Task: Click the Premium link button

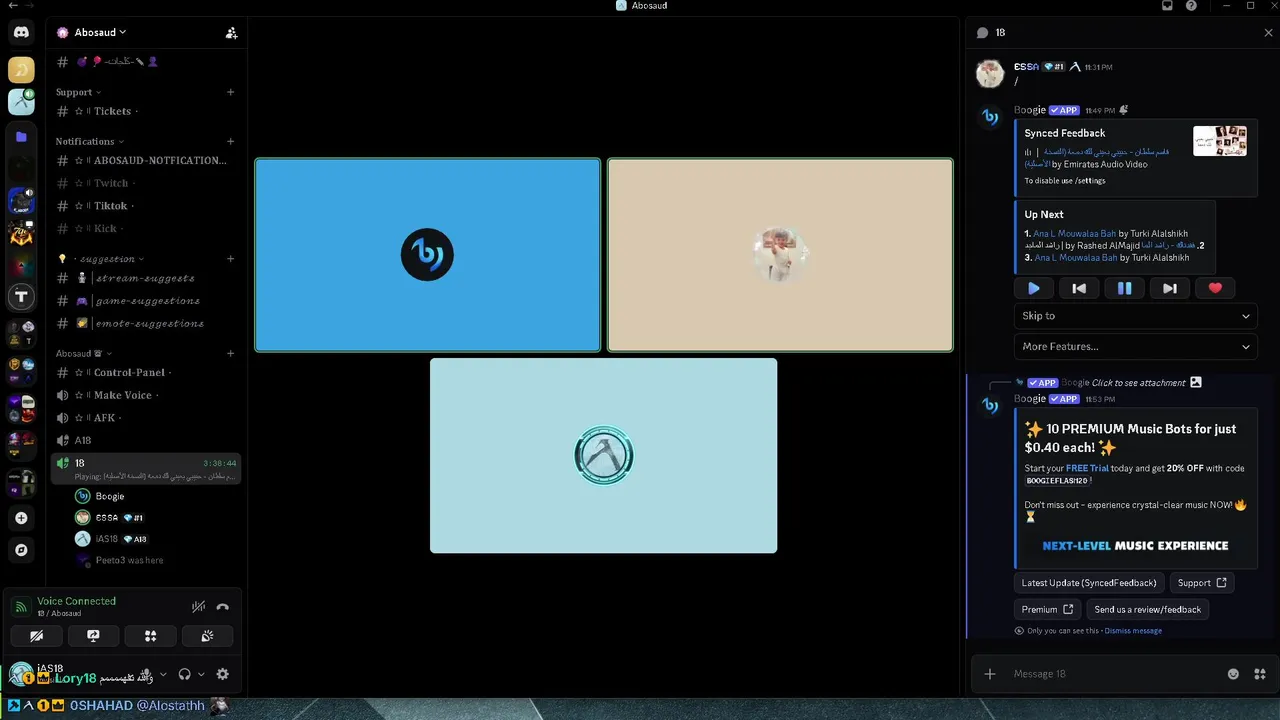Action: [1048, 609]
